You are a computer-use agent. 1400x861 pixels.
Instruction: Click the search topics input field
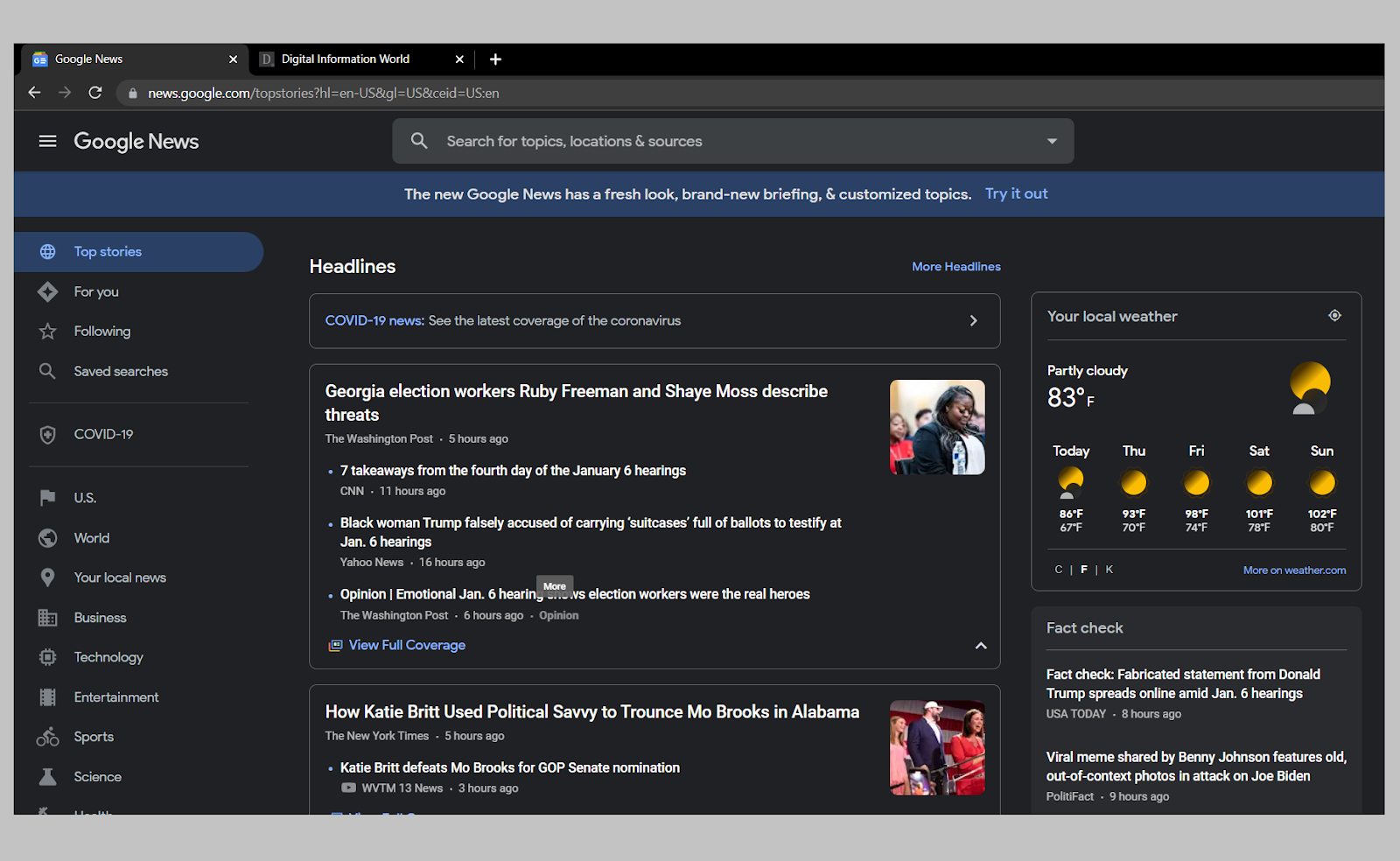(x=733, y=141)
